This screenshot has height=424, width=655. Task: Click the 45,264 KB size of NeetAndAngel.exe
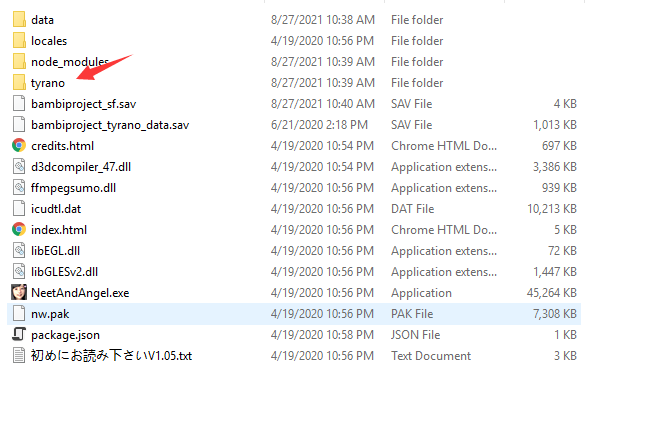[x=551, y=292]
